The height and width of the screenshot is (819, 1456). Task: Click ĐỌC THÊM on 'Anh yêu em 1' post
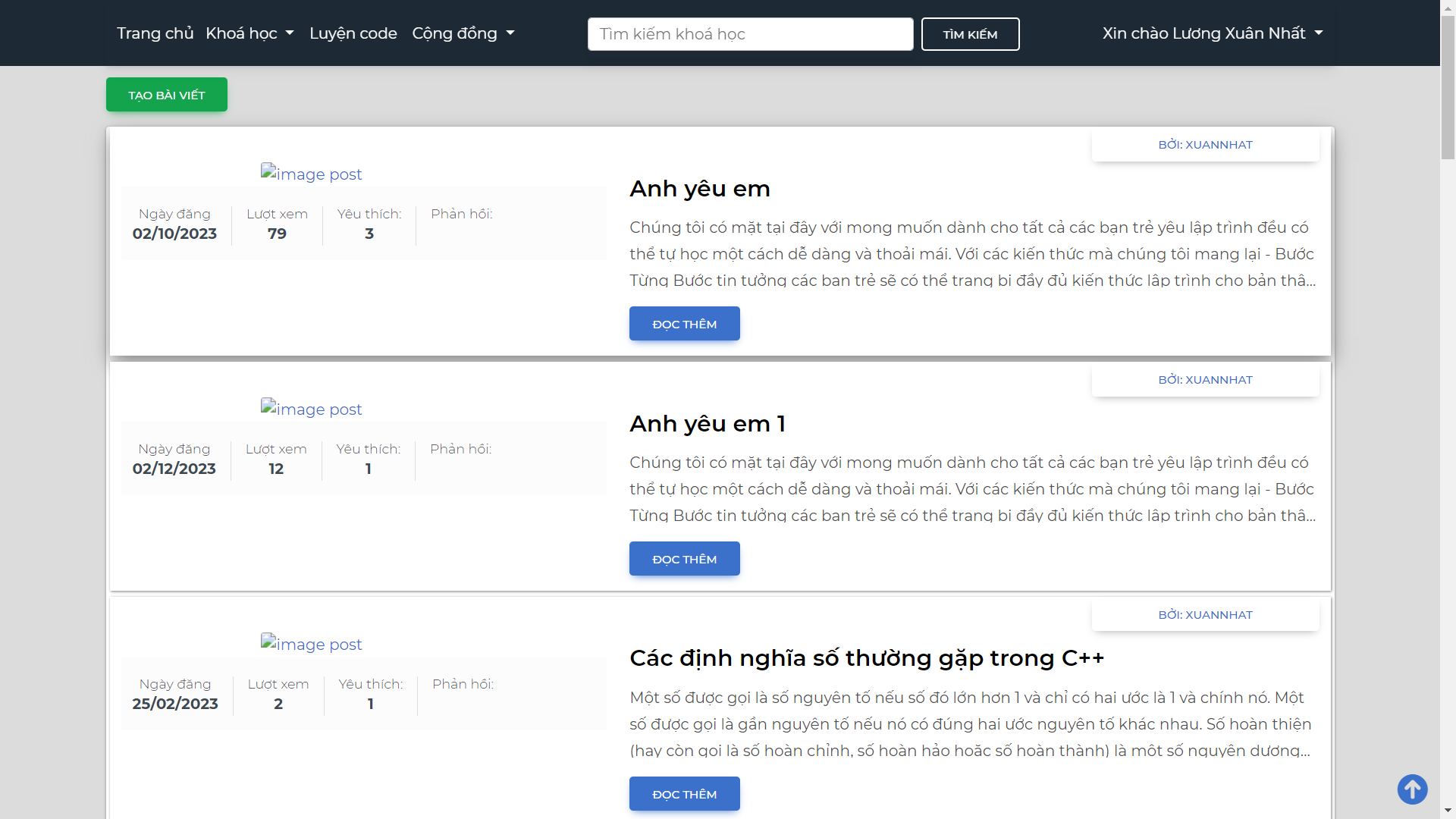point(684,558)
